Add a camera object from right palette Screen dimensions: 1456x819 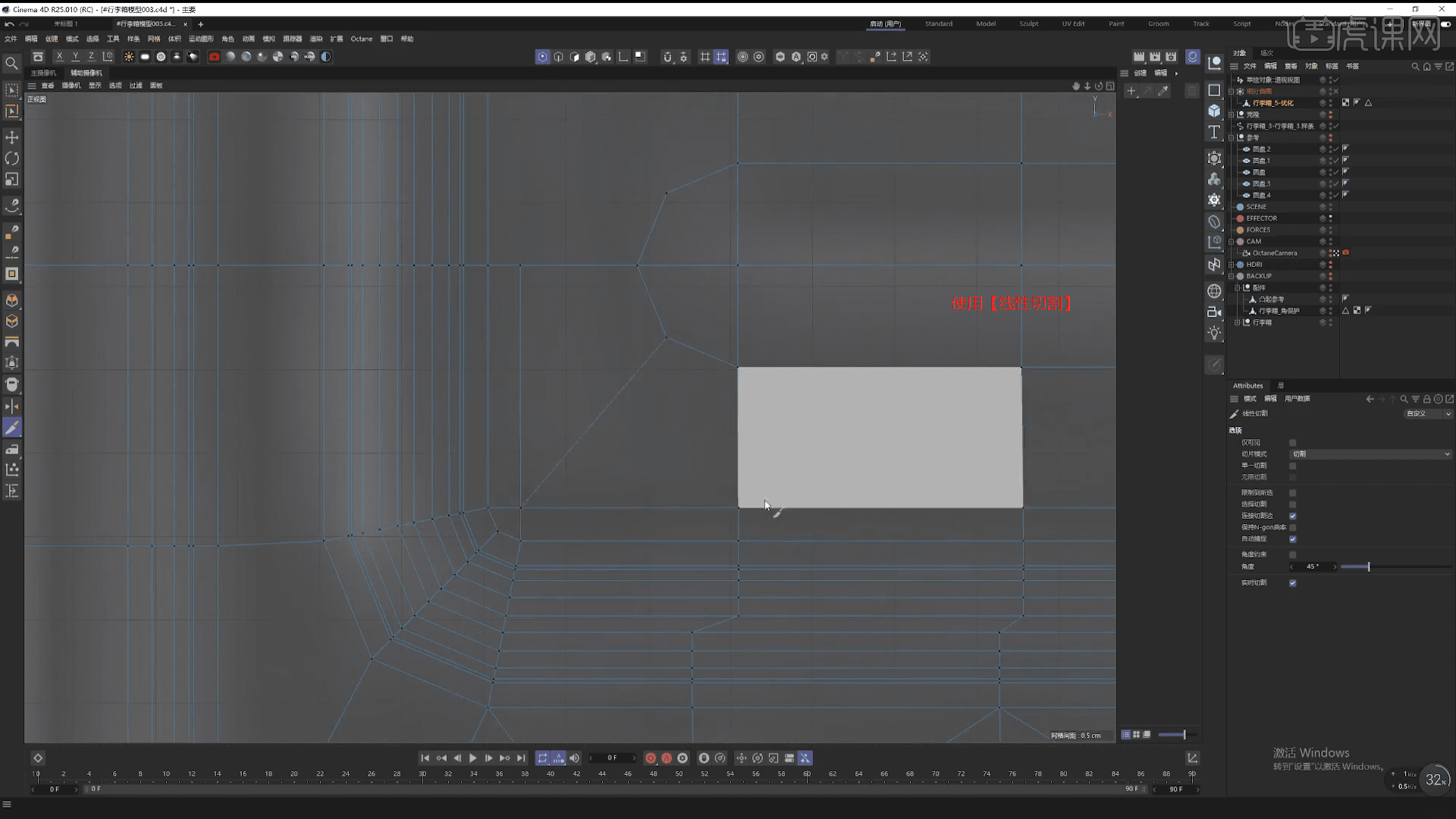[1214, 312]
